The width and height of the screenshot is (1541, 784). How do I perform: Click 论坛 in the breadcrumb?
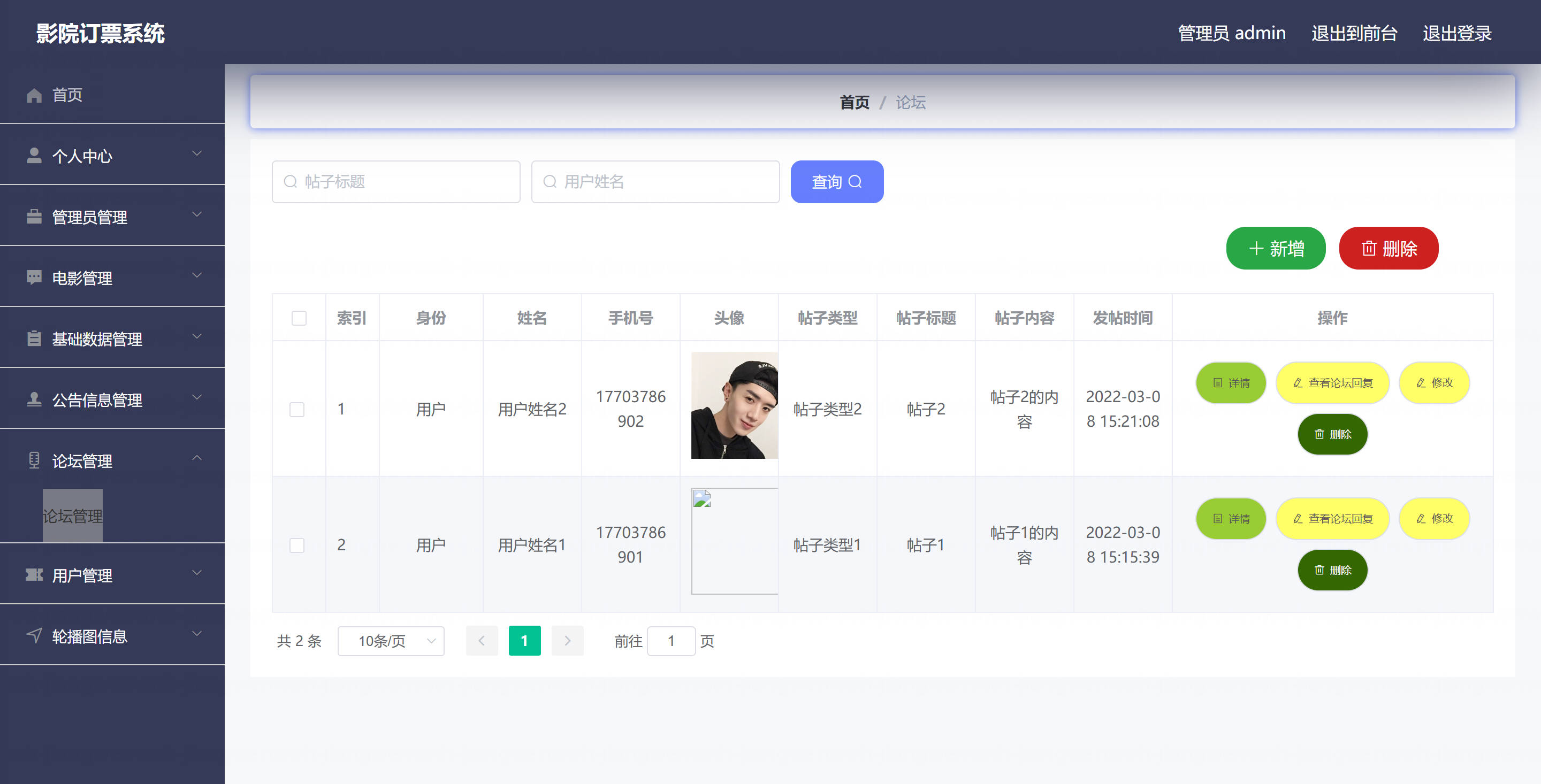pos(911,102)
